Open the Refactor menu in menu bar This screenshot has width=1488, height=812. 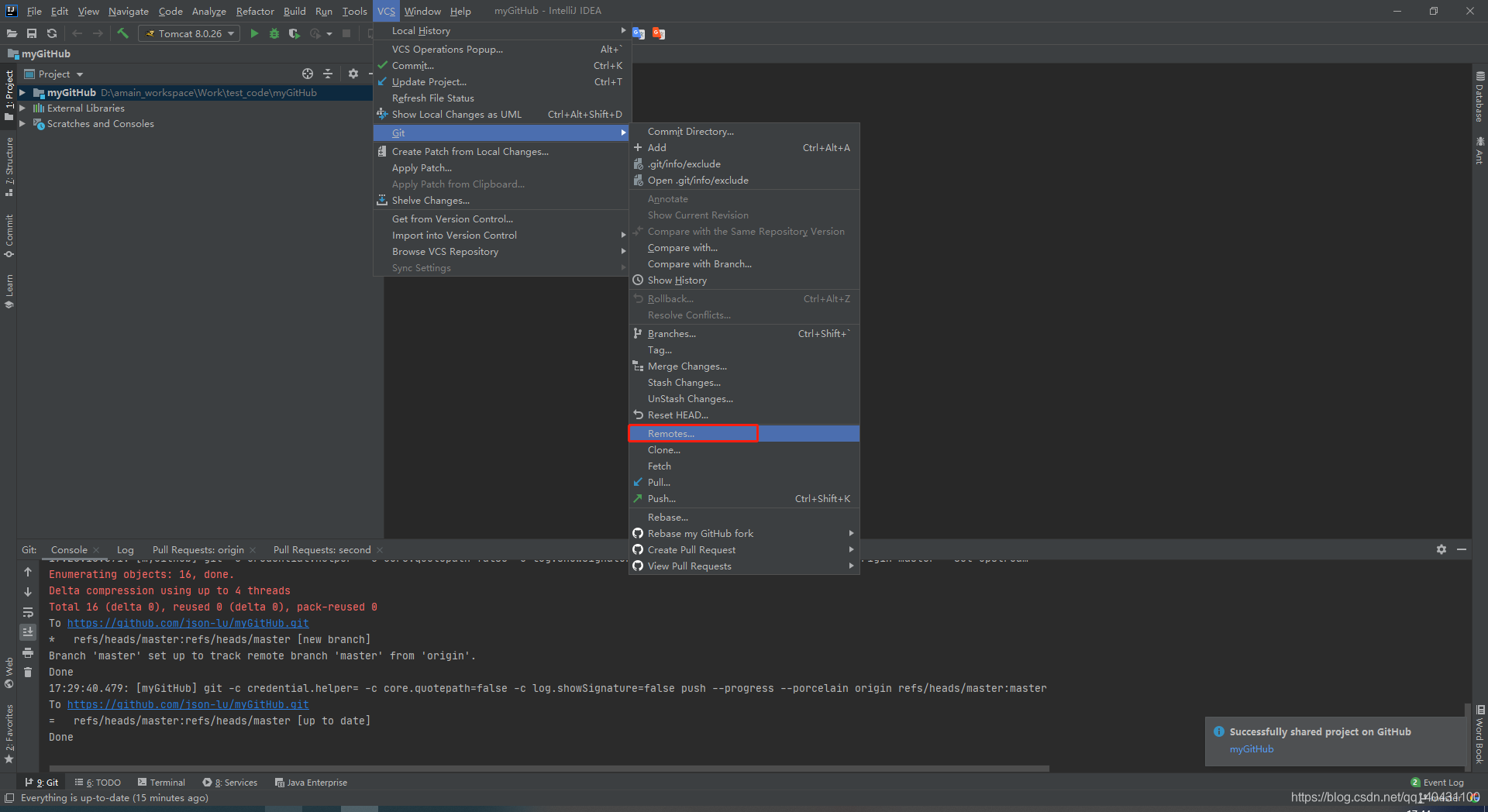(x=255, y=11)
